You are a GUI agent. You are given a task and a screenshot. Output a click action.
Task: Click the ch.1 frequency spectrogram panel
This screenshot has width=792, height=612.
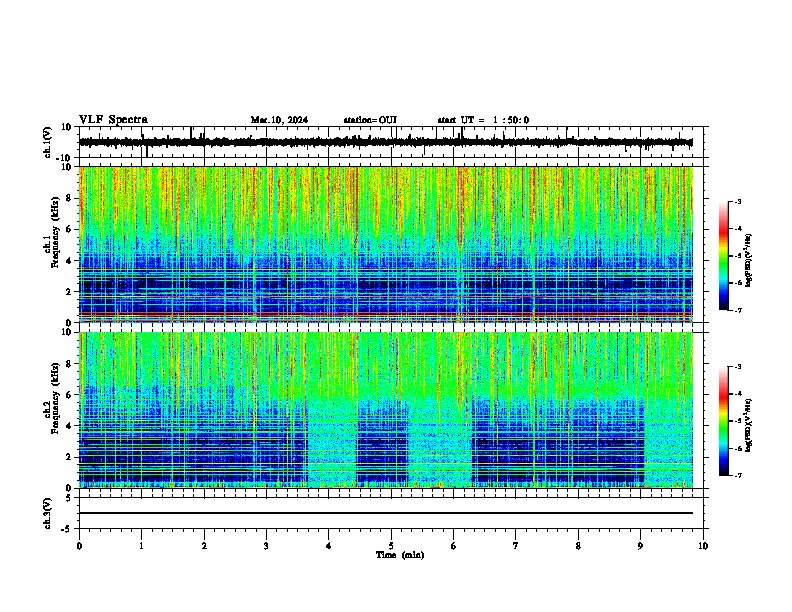(386, 244)
